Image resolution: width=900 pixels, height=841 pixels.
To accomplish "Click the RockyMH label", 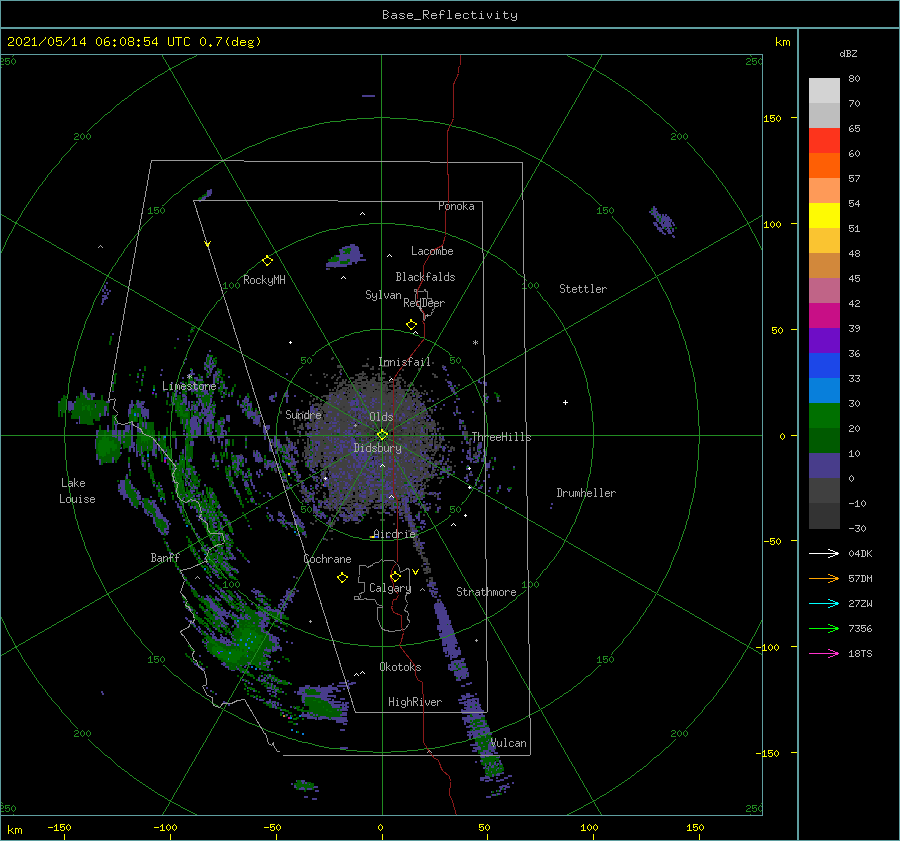I will click(x=264, y=280).
